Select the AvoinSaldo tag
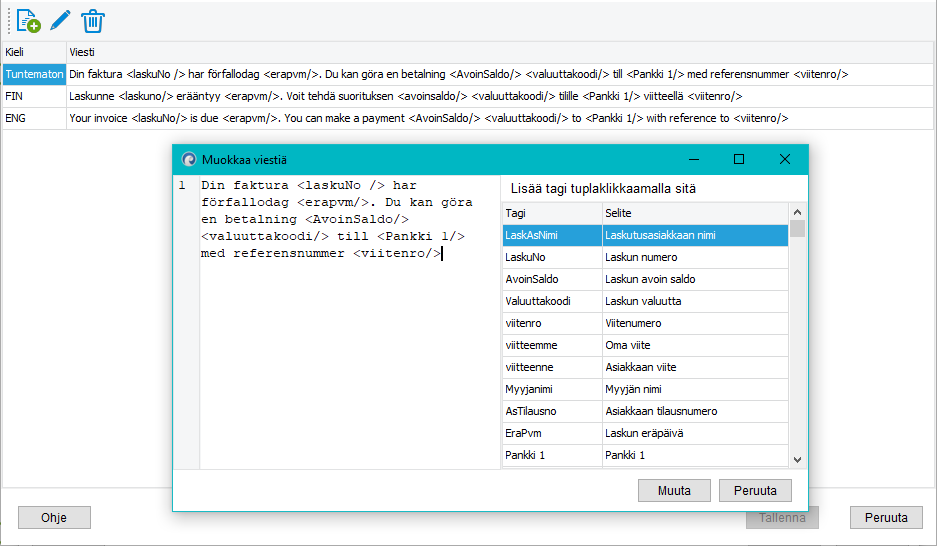 coord(552,279)
